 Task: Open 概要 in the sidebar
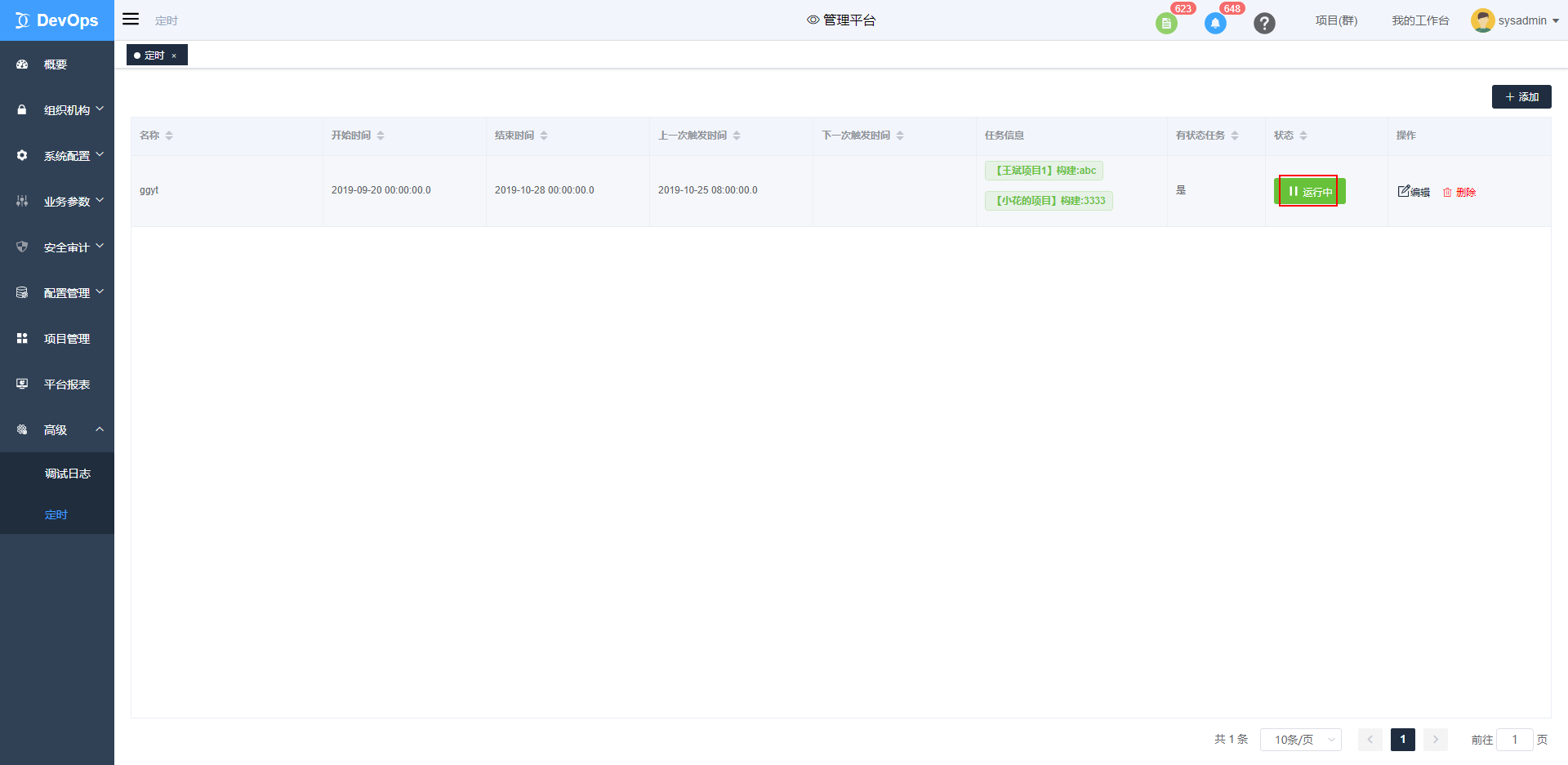pos(57,64)
